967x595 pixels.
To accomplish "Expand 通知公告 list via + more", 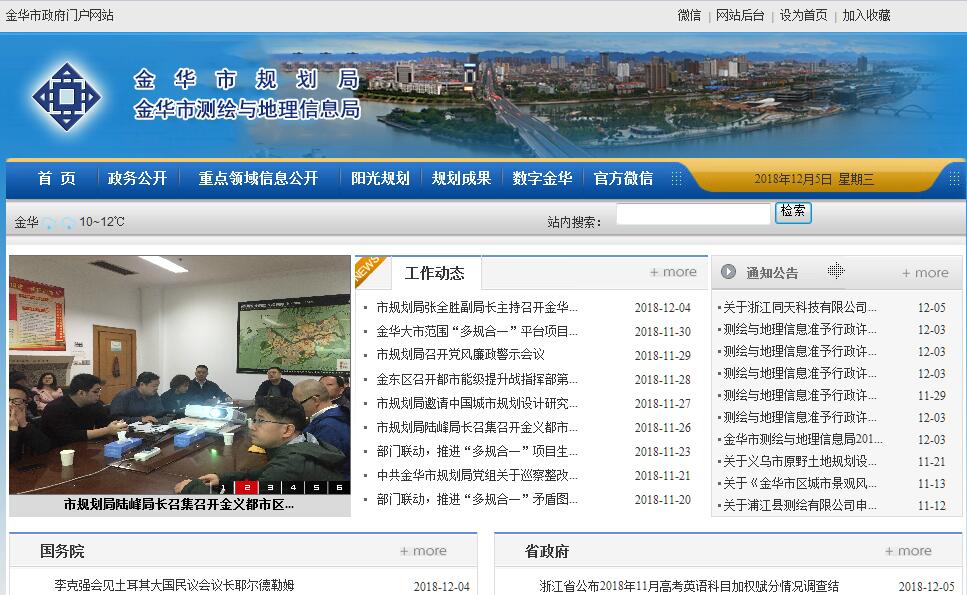I will [925, 273].
